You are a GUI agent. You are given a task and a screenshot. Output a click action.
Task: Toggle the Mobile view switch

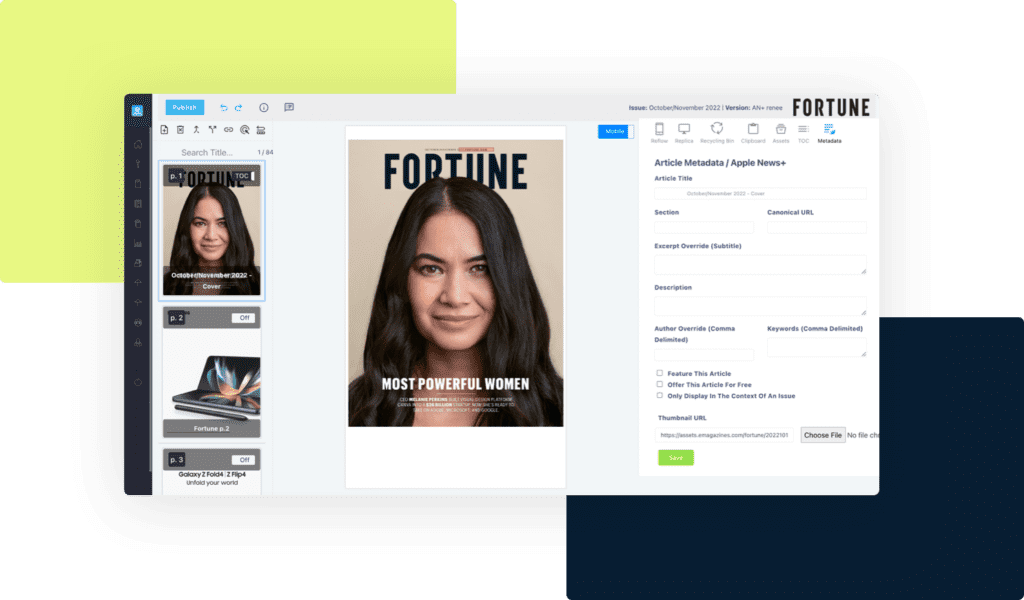pyautogui.click(x=615, y=131)
